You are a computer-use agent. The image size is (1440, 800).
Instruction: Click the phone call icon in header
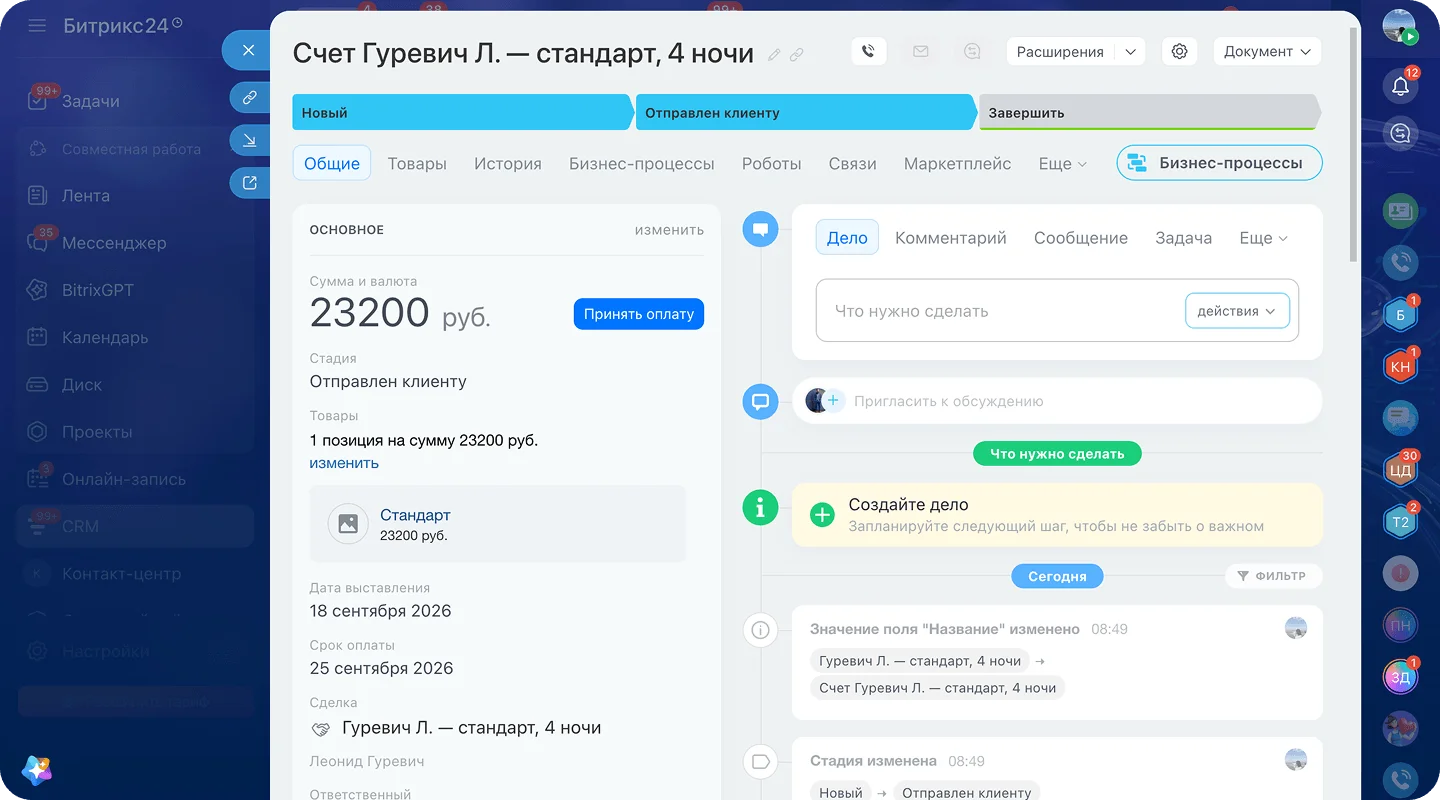(869, 52)
